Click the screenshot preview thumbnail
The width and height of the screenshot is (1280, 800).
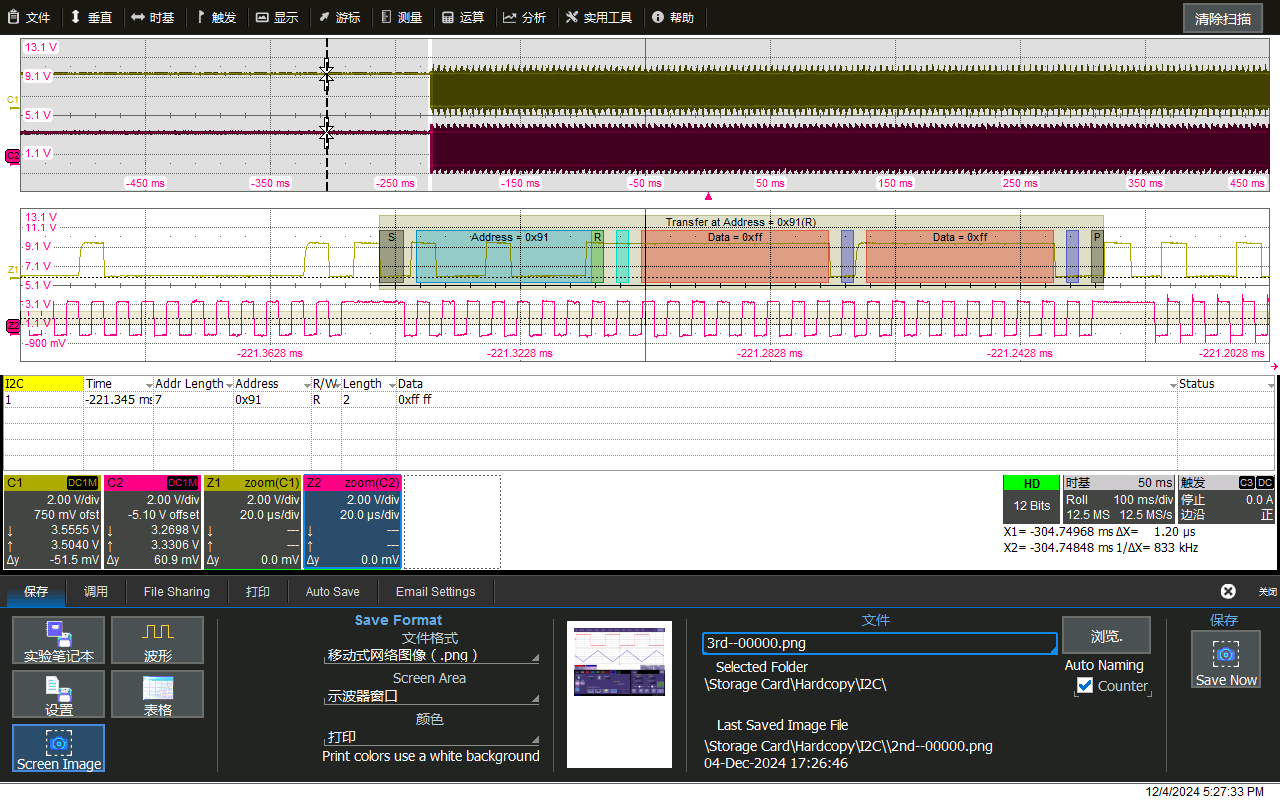619,694
